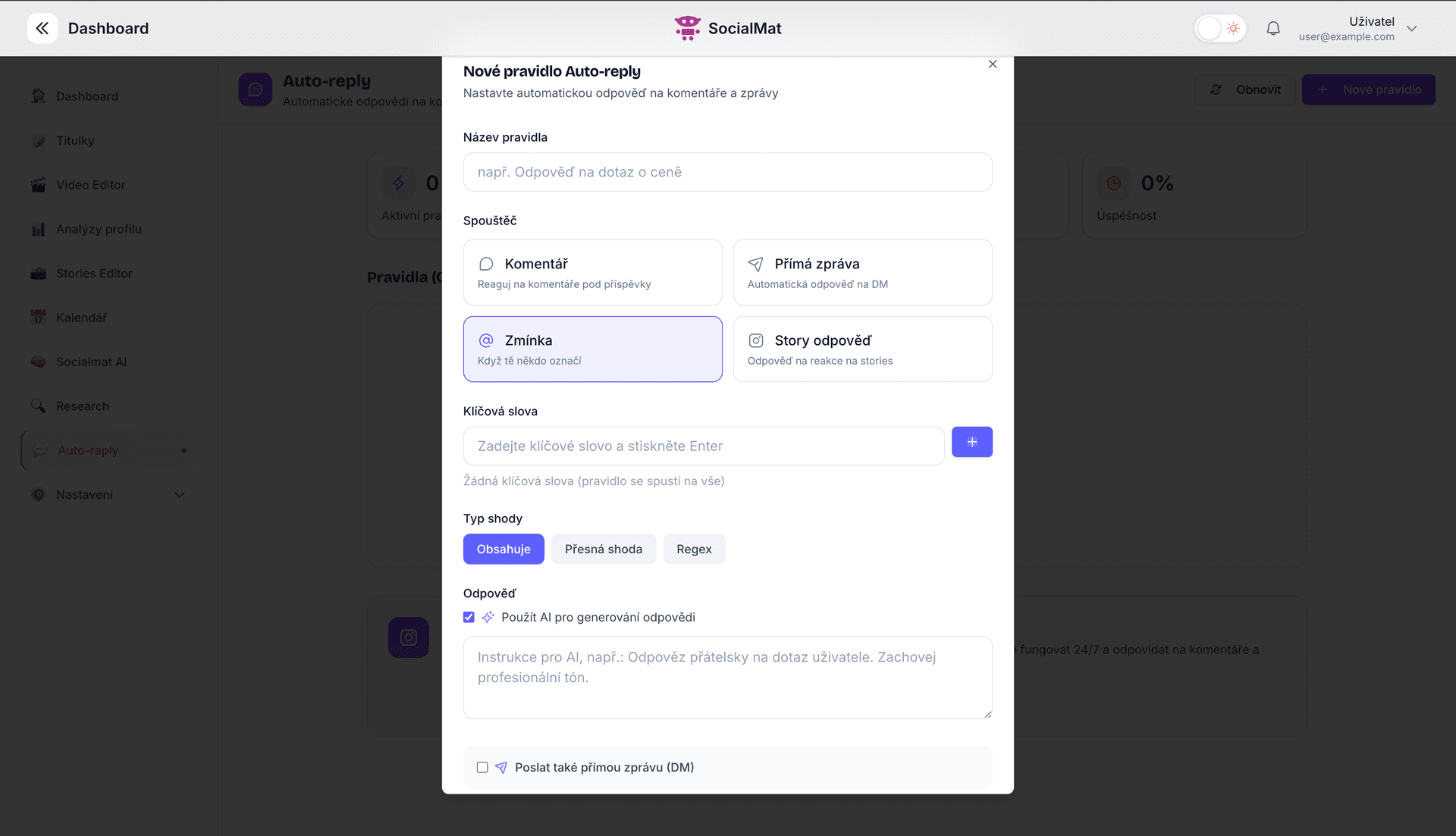
Task: Click the SocialMat robot logo
Action: [x=687, y=29]
